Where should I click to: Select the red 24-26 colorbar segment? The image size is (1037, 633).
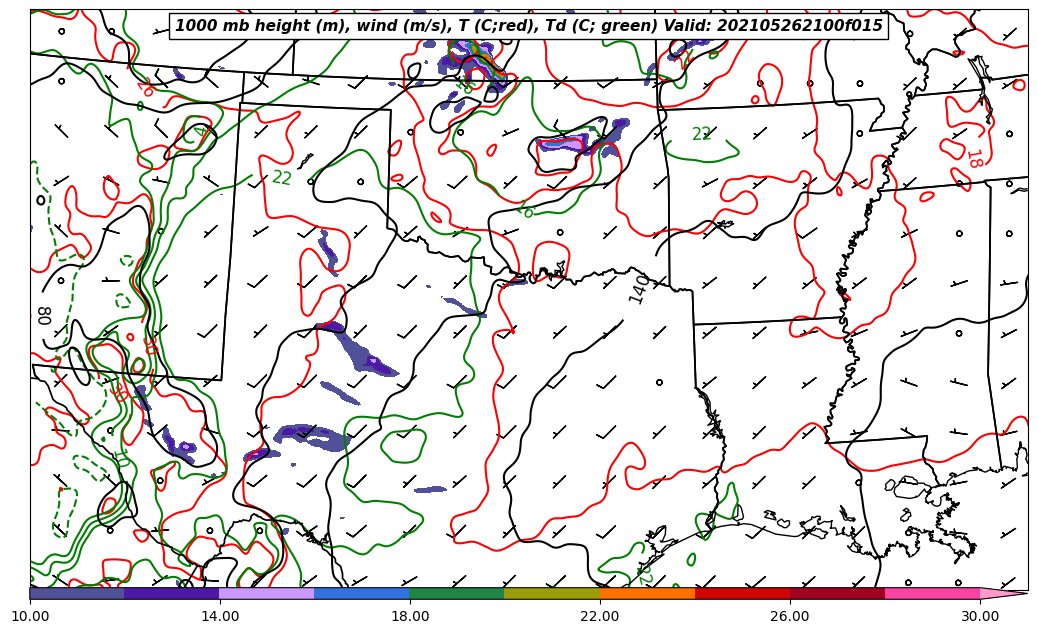(743, 593)
